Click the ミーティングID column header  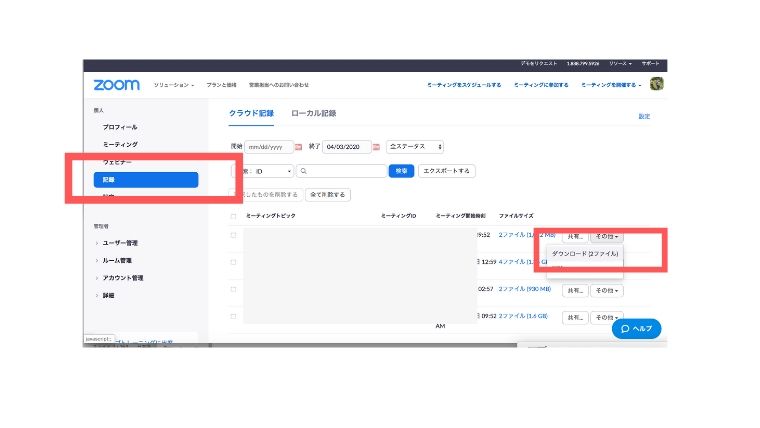[x=398, y=216]
